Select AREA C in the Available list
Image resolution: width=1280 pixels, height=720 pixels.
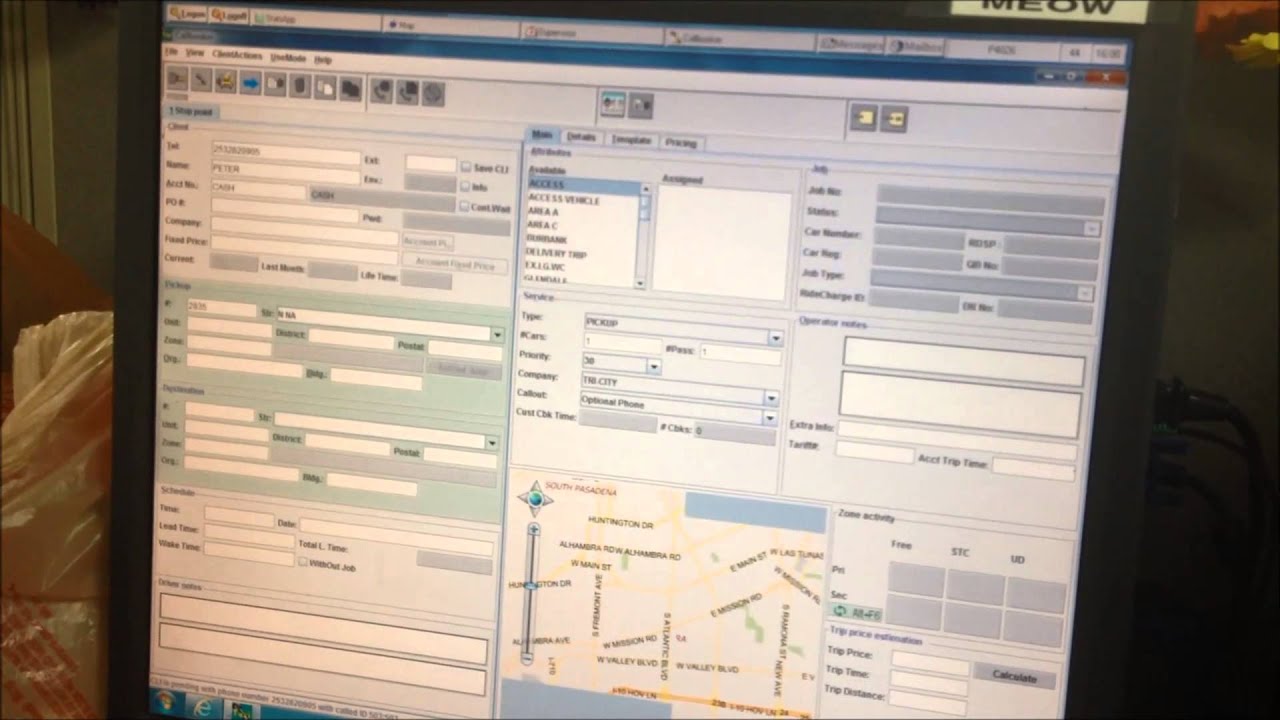[543, 226]
